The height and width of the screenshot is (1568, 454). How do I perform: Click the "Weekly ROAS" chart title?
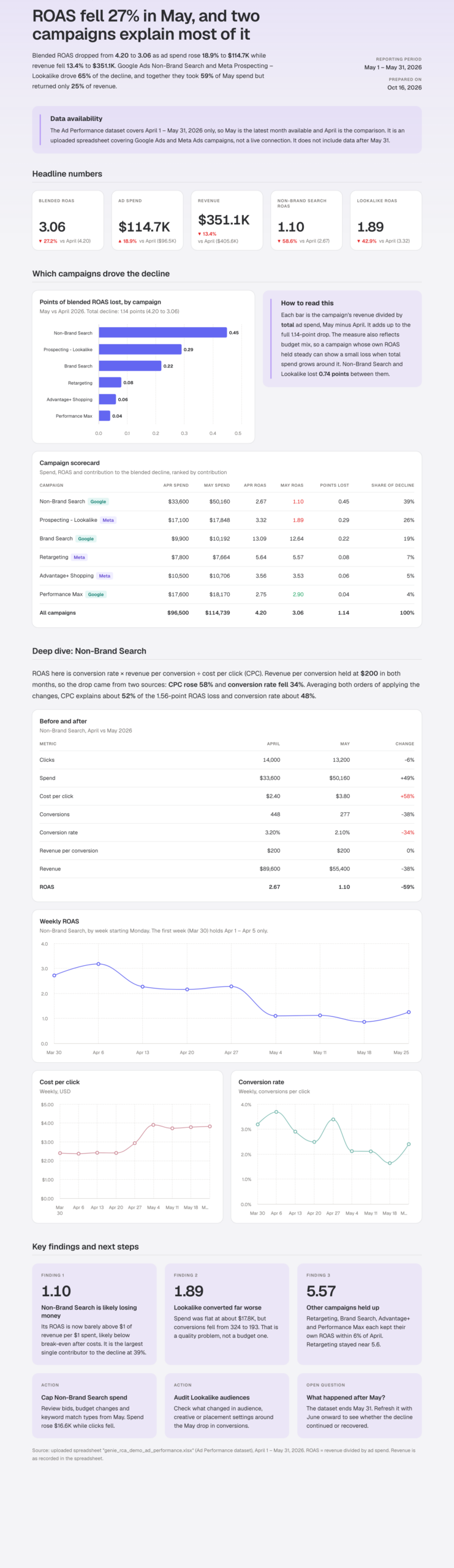coord(59,921)
